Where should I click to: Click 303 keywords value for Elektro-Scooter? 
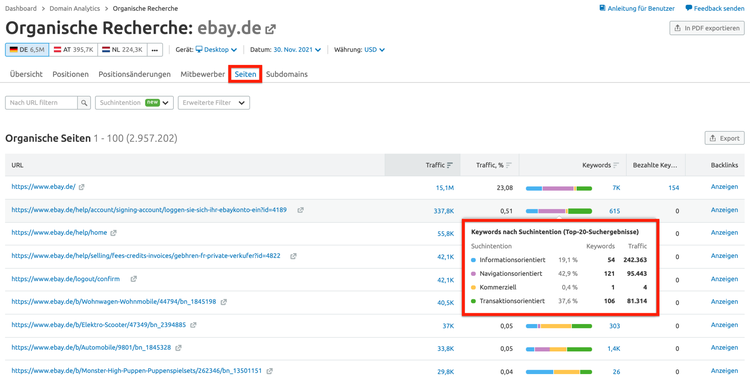tap(615, 326)
